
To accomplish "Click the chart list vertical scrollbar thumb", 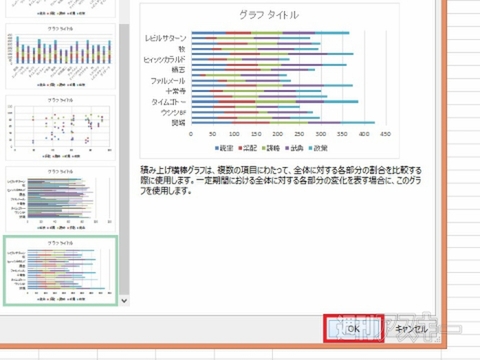I will [124, 160].
